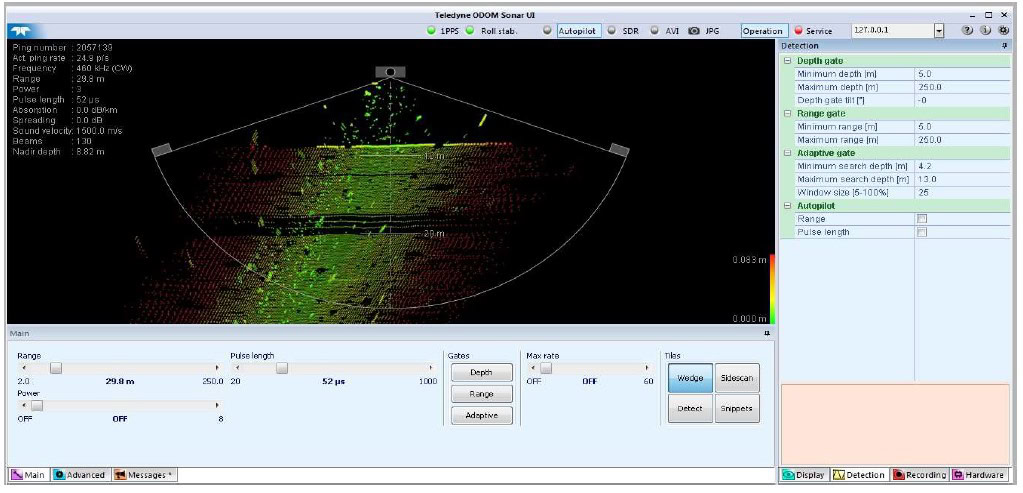Click the Max rate slider thumb

[546, 368]
